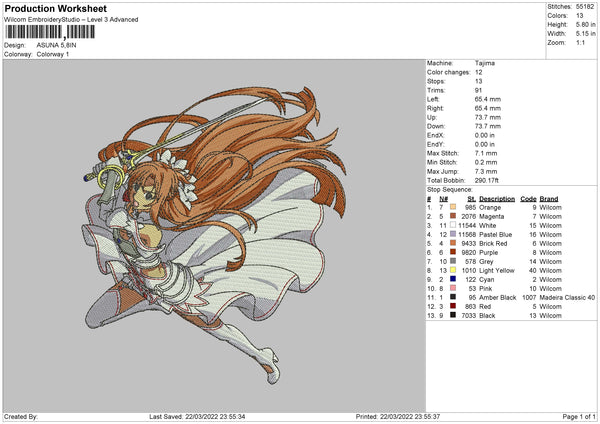This screenshot has height=424, width=600.
Task: Click the St. column header
Action: click(x=470, y=197)
